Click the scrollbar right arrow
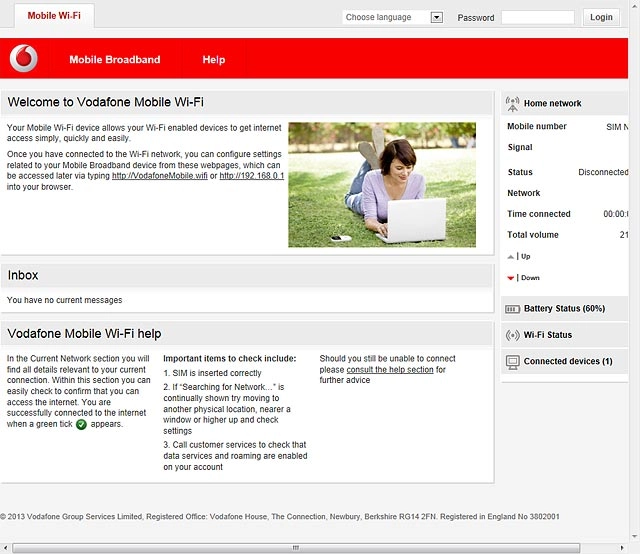The width and height of the screenshot is (640, 554). coord(622,548)
